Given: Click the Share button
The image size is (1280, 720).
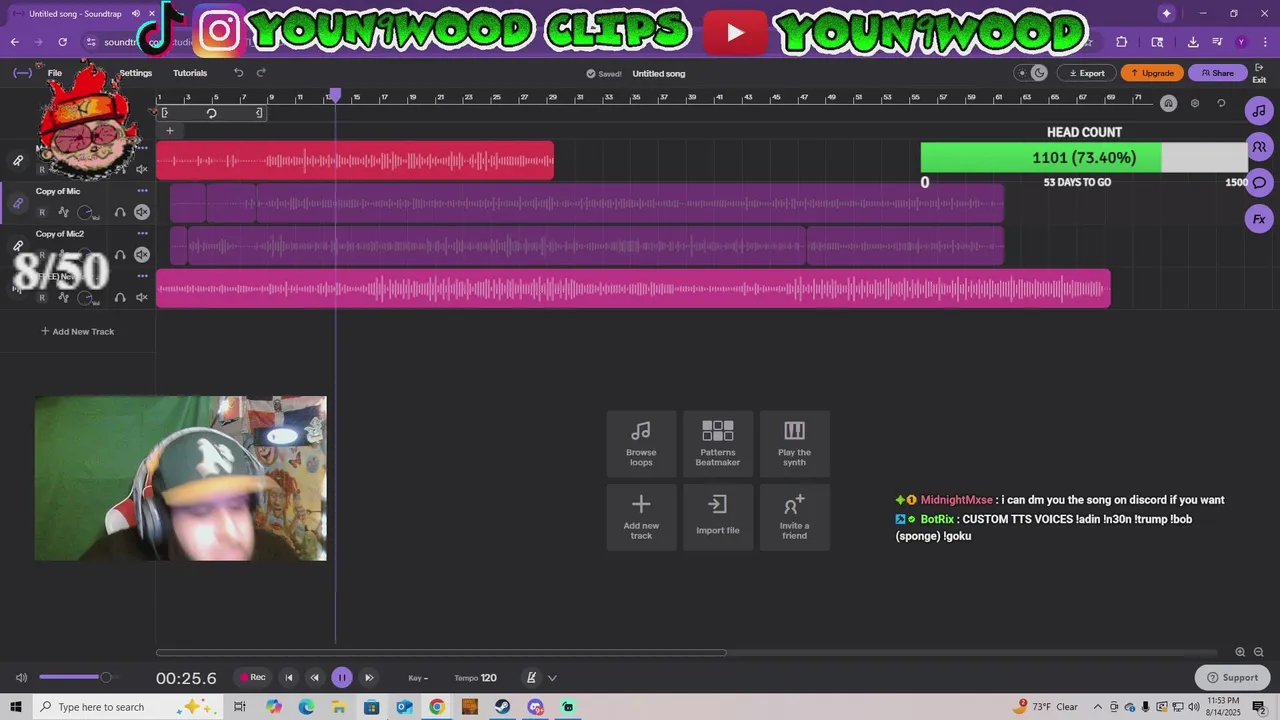Looking at the screenshot, I should coord(1218,73).
